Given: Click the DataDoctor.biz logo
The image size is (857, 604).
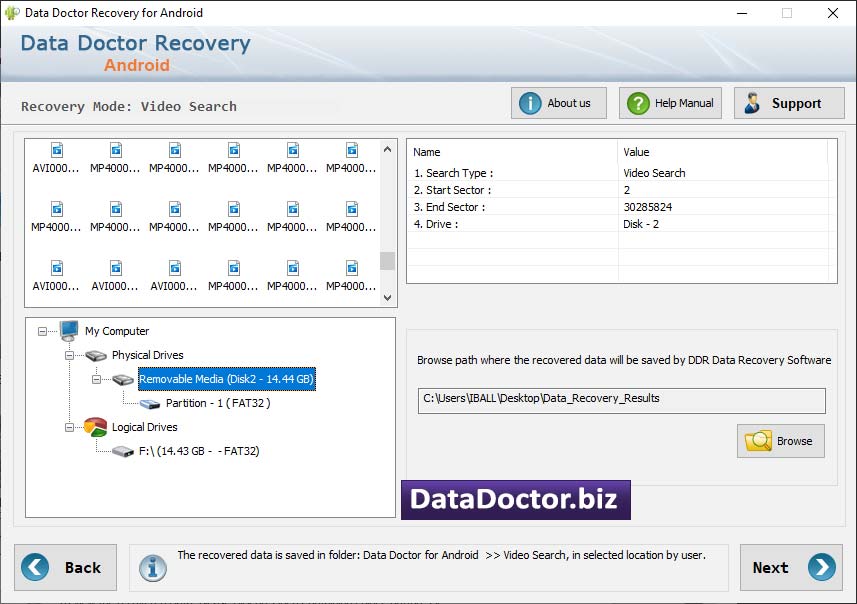Looking at the screenshot, I should tap(517, 500).
